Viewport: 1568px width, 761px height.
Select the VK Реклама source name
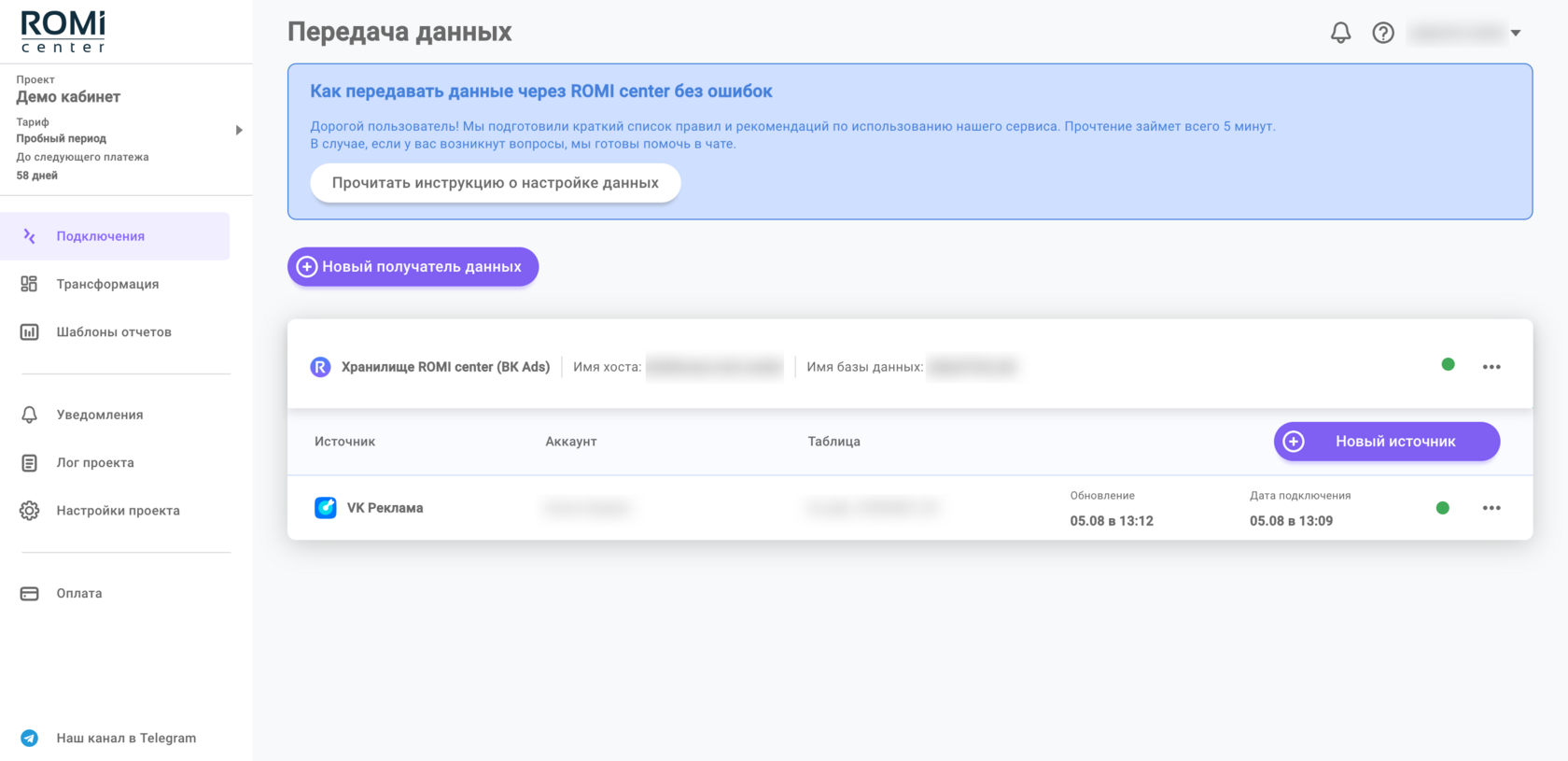385,508
